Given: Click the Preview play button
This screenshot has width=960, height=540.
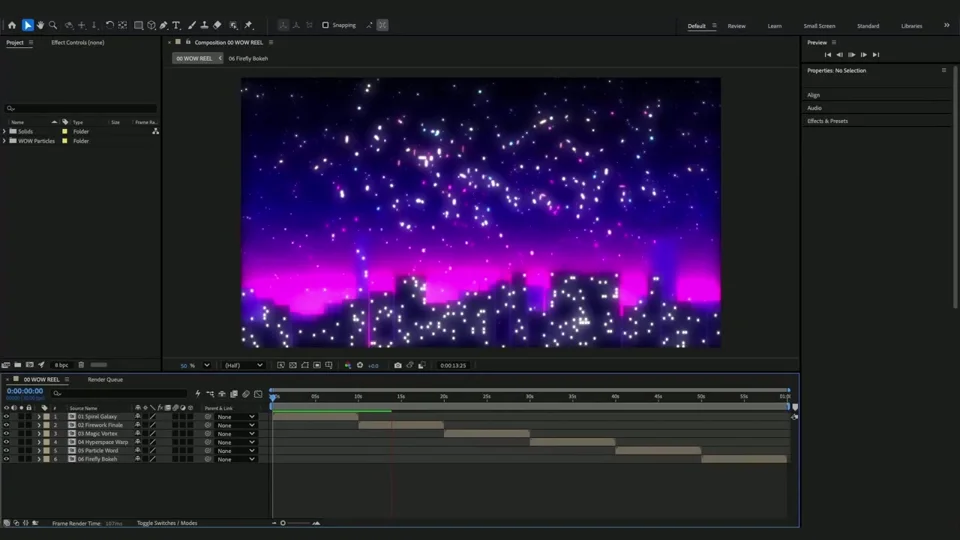Looking at the screenshot, I should [x=852, y=55].
